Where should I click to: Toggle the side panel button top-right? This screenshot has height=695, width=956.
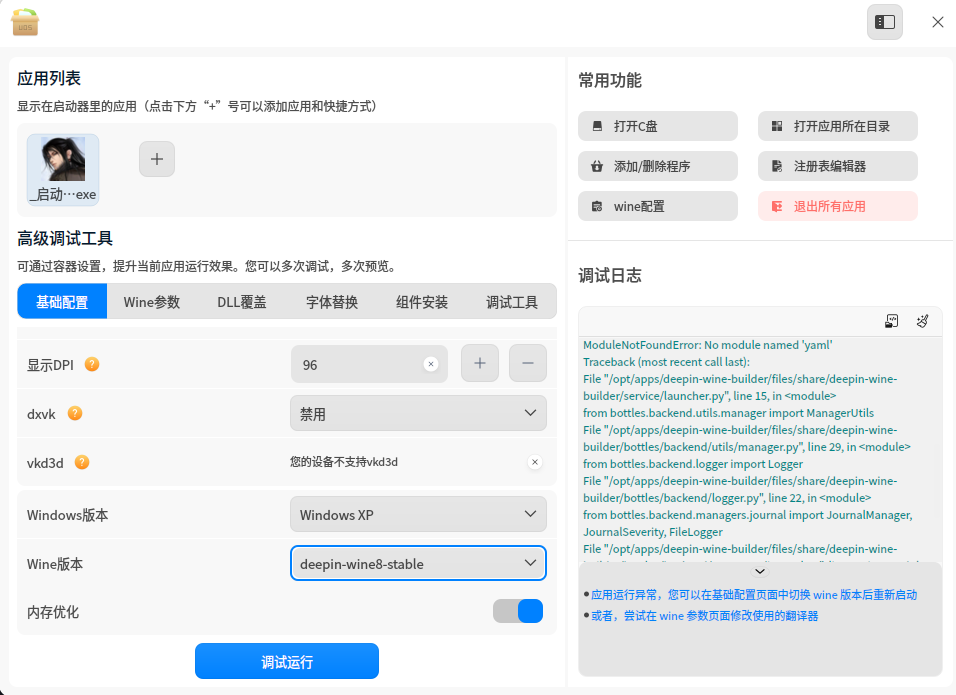click(884, 21)
